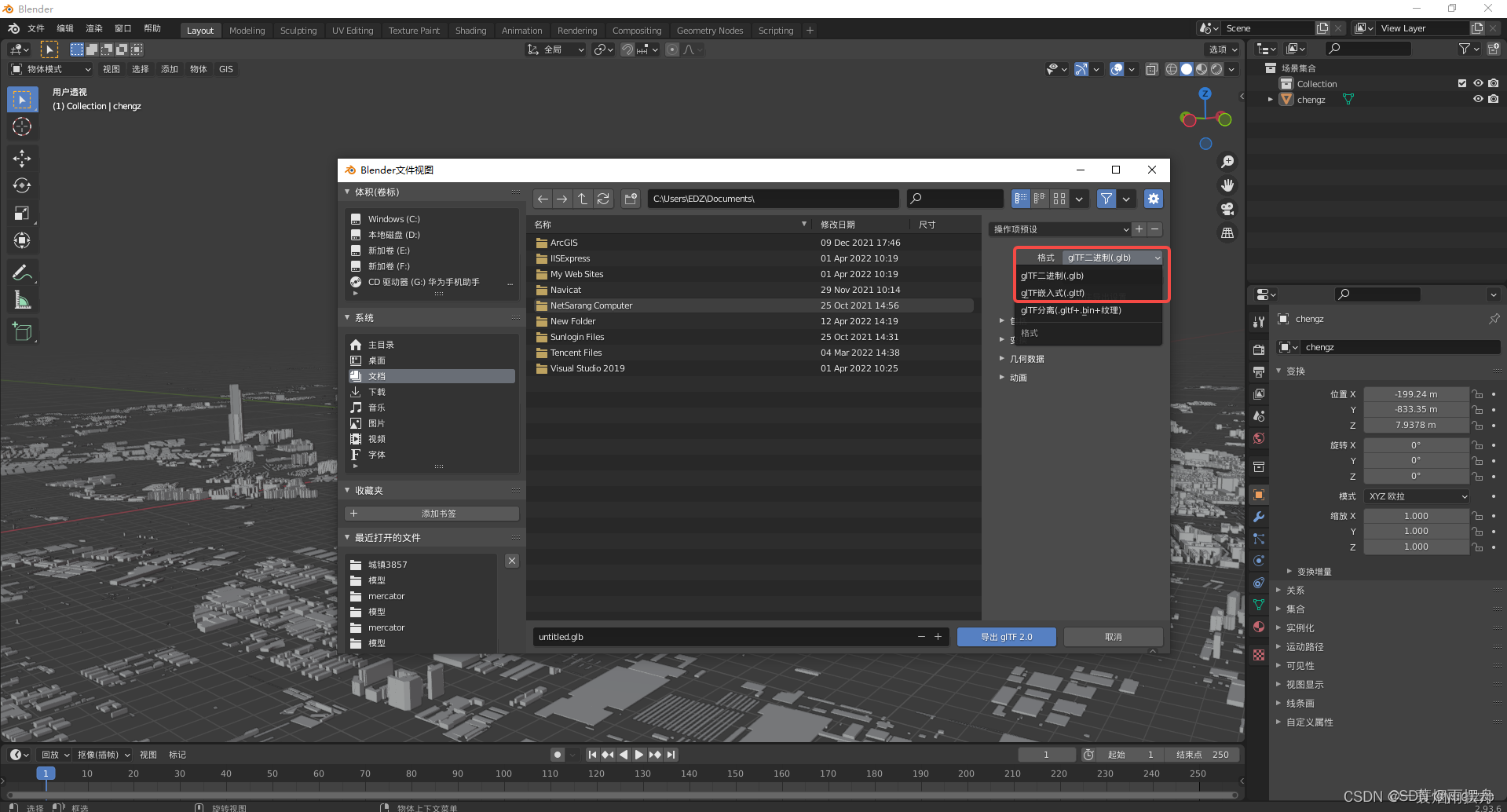
Task: Switch to the Shading workspace tab
Action: pos(470,30)
